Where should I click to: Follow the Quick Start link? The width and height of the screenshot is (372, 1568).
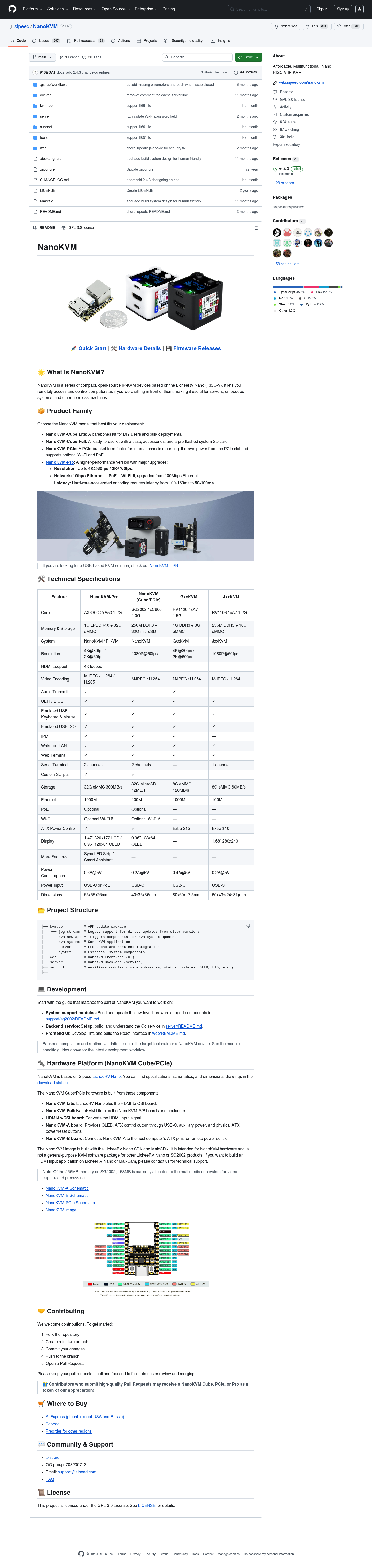92,348
